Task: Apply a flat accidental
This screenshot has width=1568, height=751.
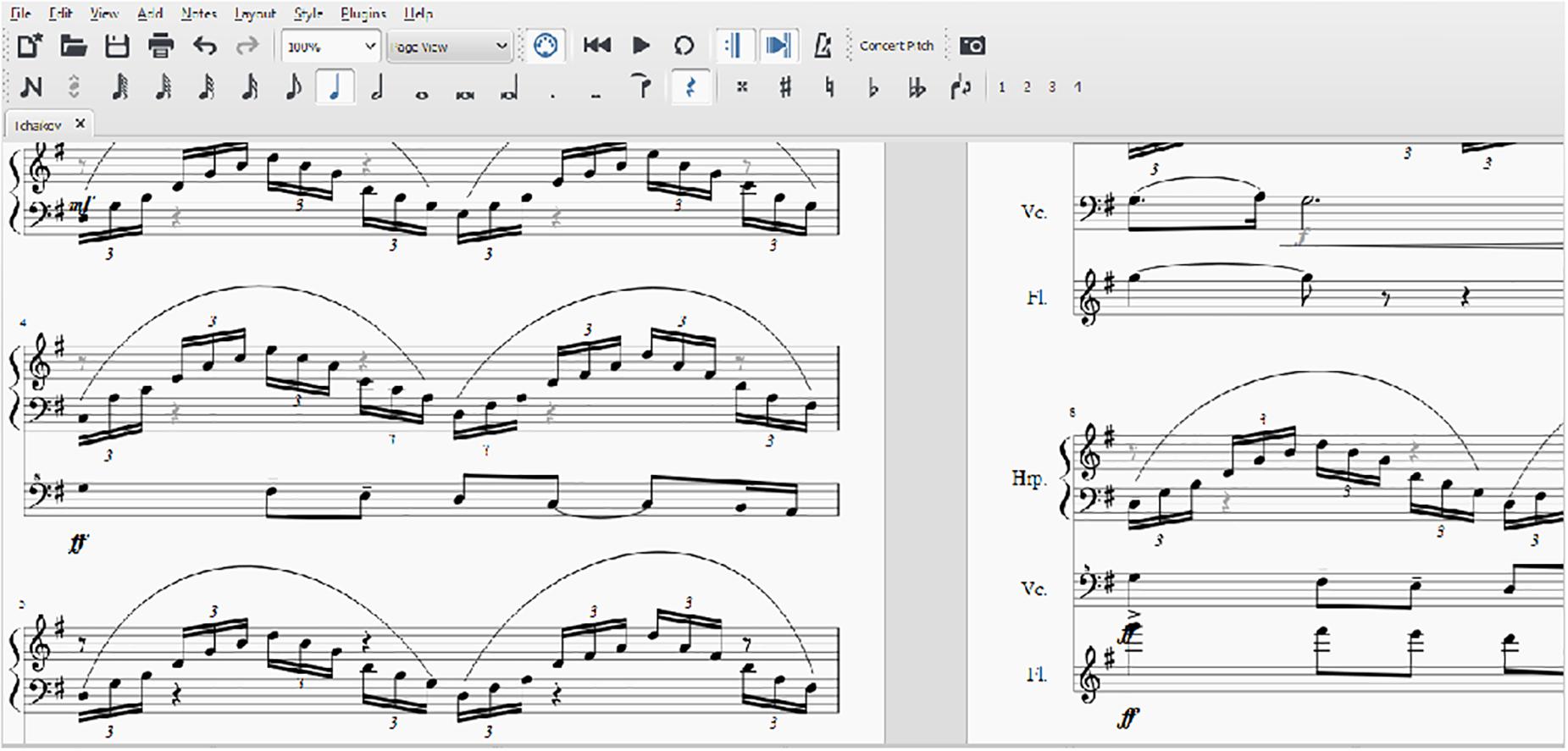Action: tap(873, 87)
